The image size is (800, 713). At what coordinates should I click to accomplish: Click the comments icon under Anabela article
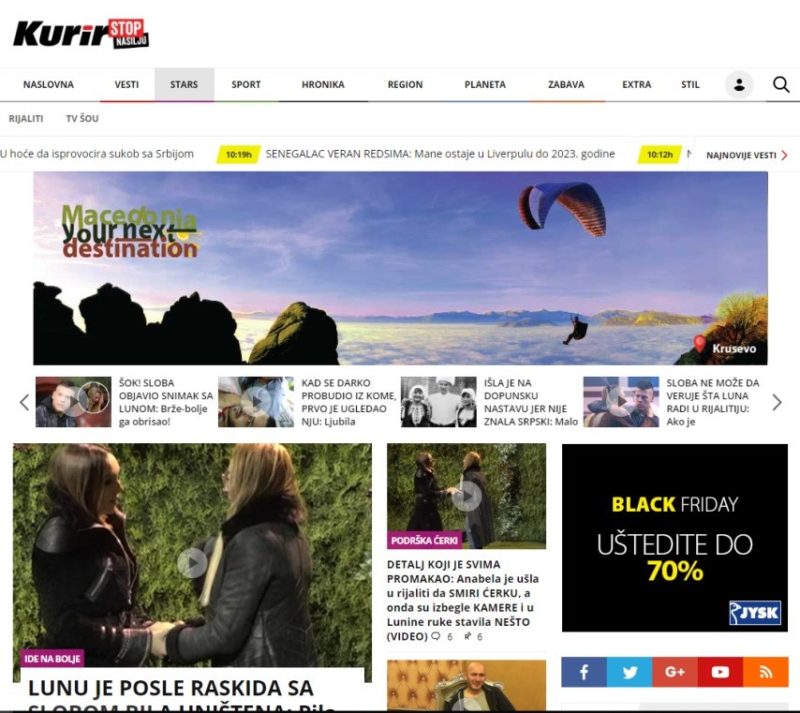[x=436, y=636]
